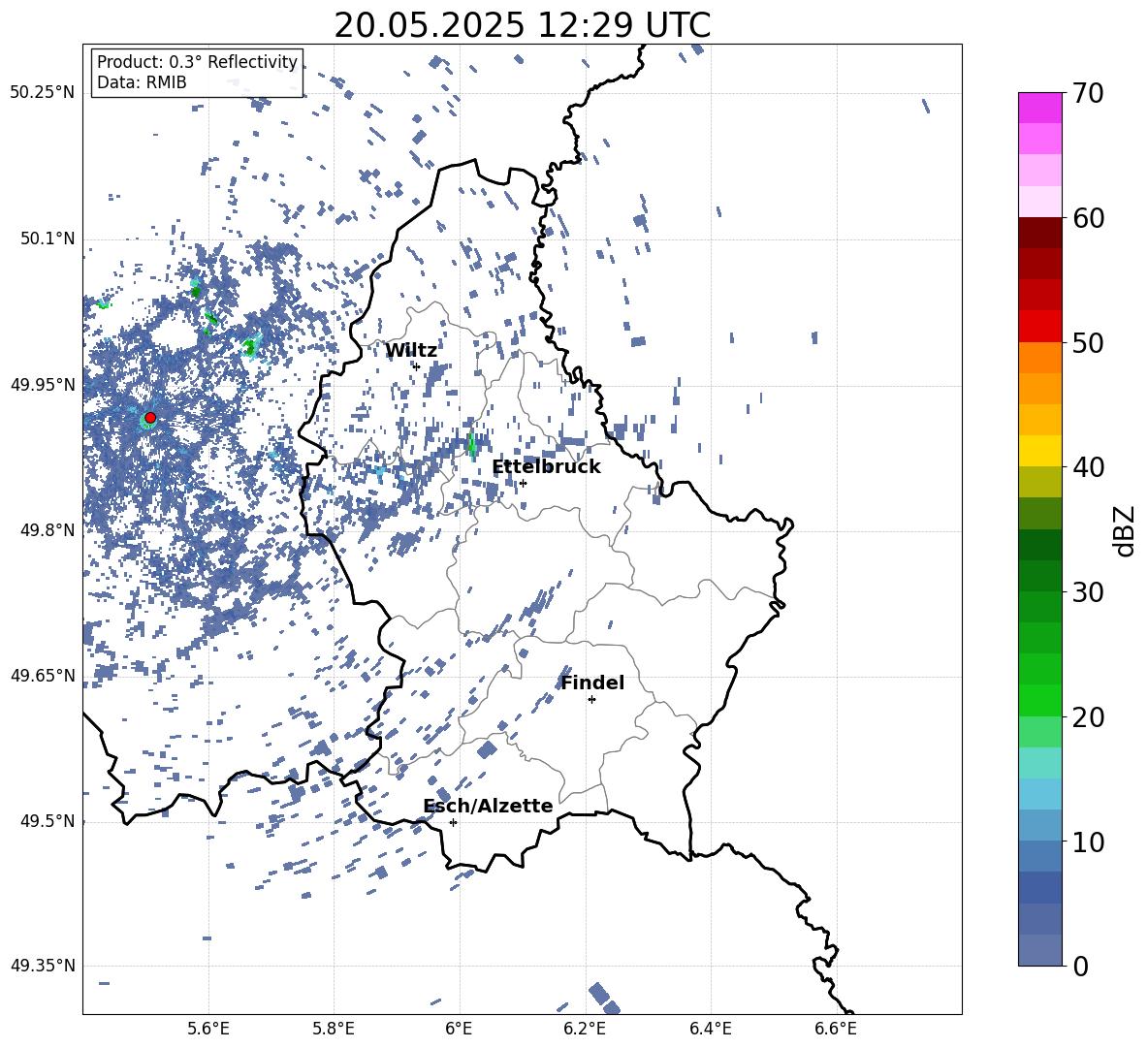This screenshot has height=1048, width=1148.
Task: Click the 6.6°E longitude label
Action: pyautogui.click(x=836, y=1029)
